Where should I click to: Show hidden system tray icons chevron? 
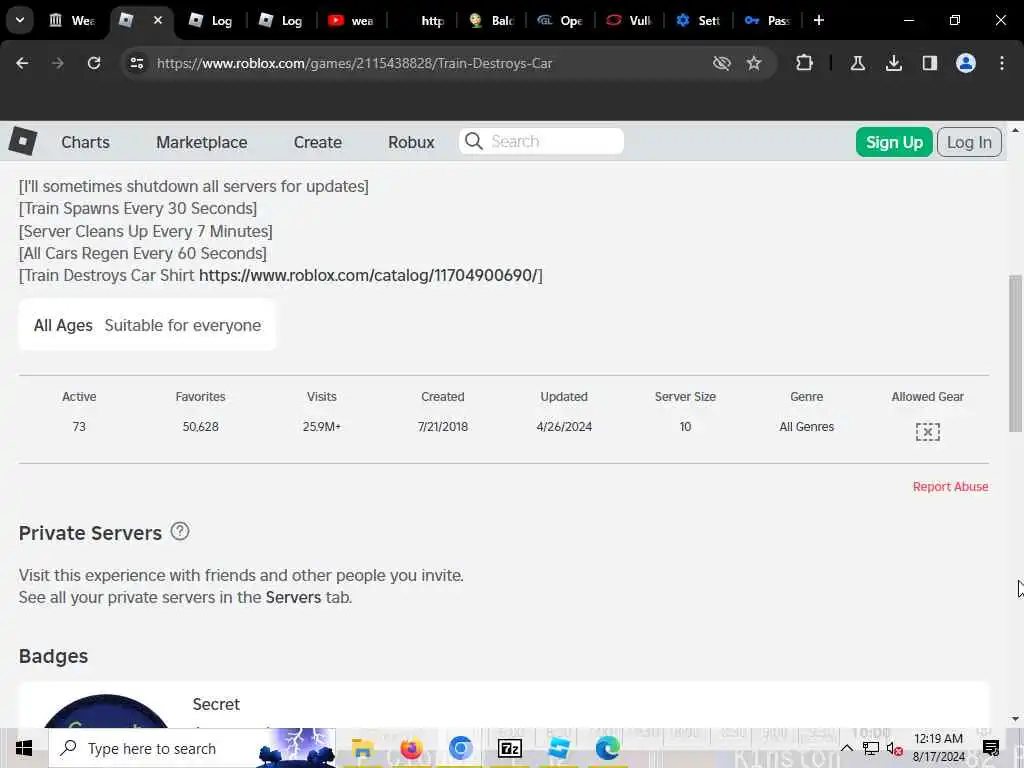click(x=846, y=748)
